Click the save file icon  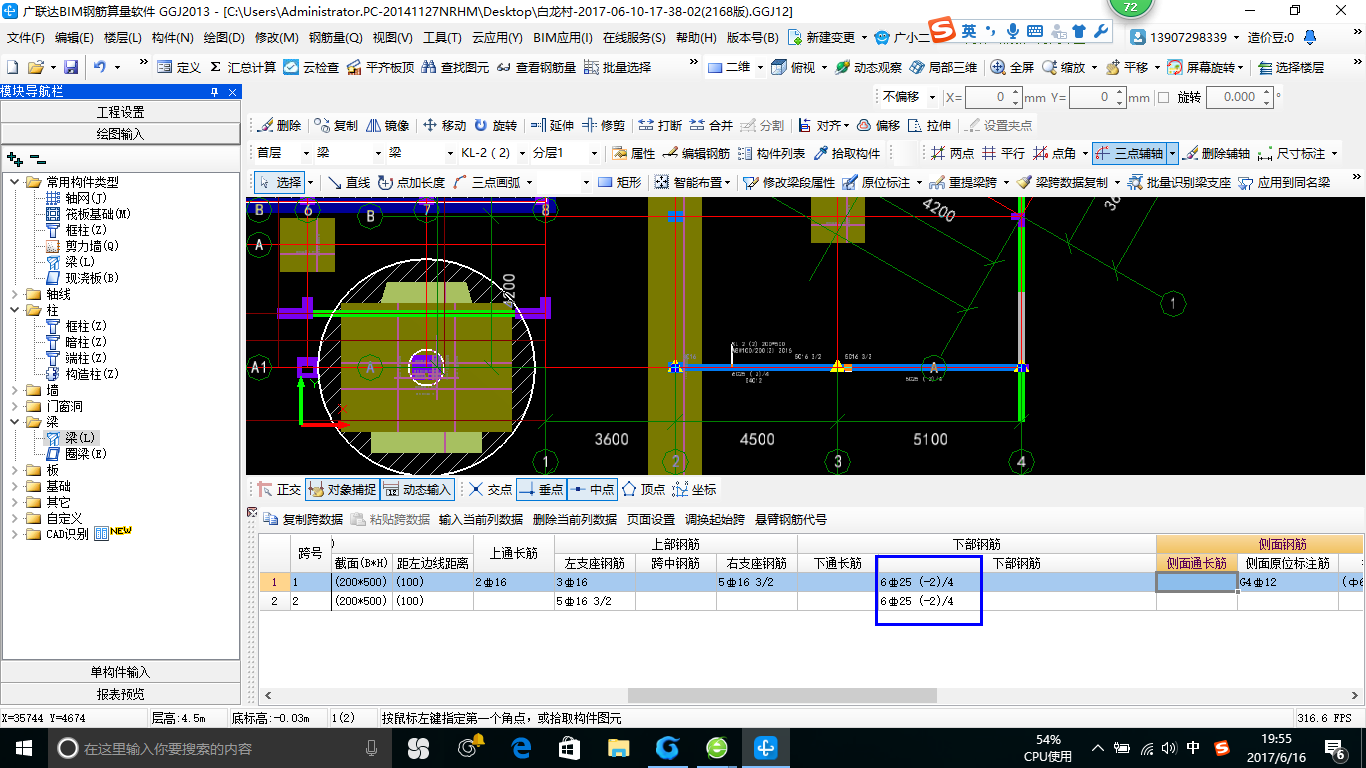[x=71, y=67]
